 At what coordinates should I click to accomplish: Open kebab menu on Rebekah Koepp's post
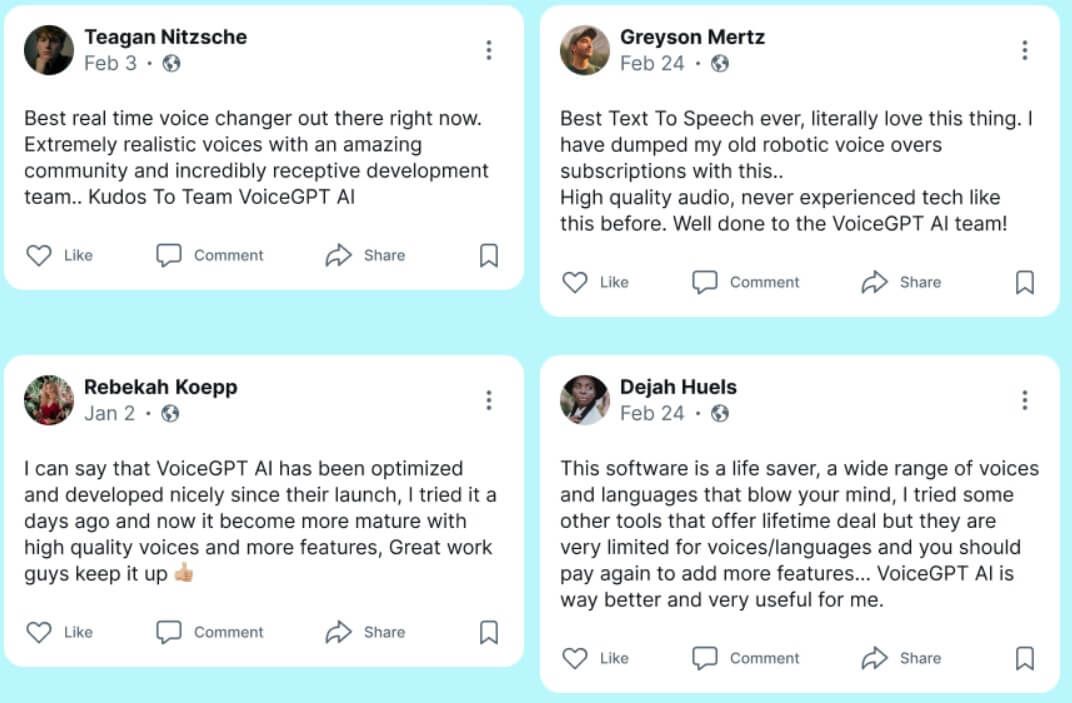(x=489, y=400)
